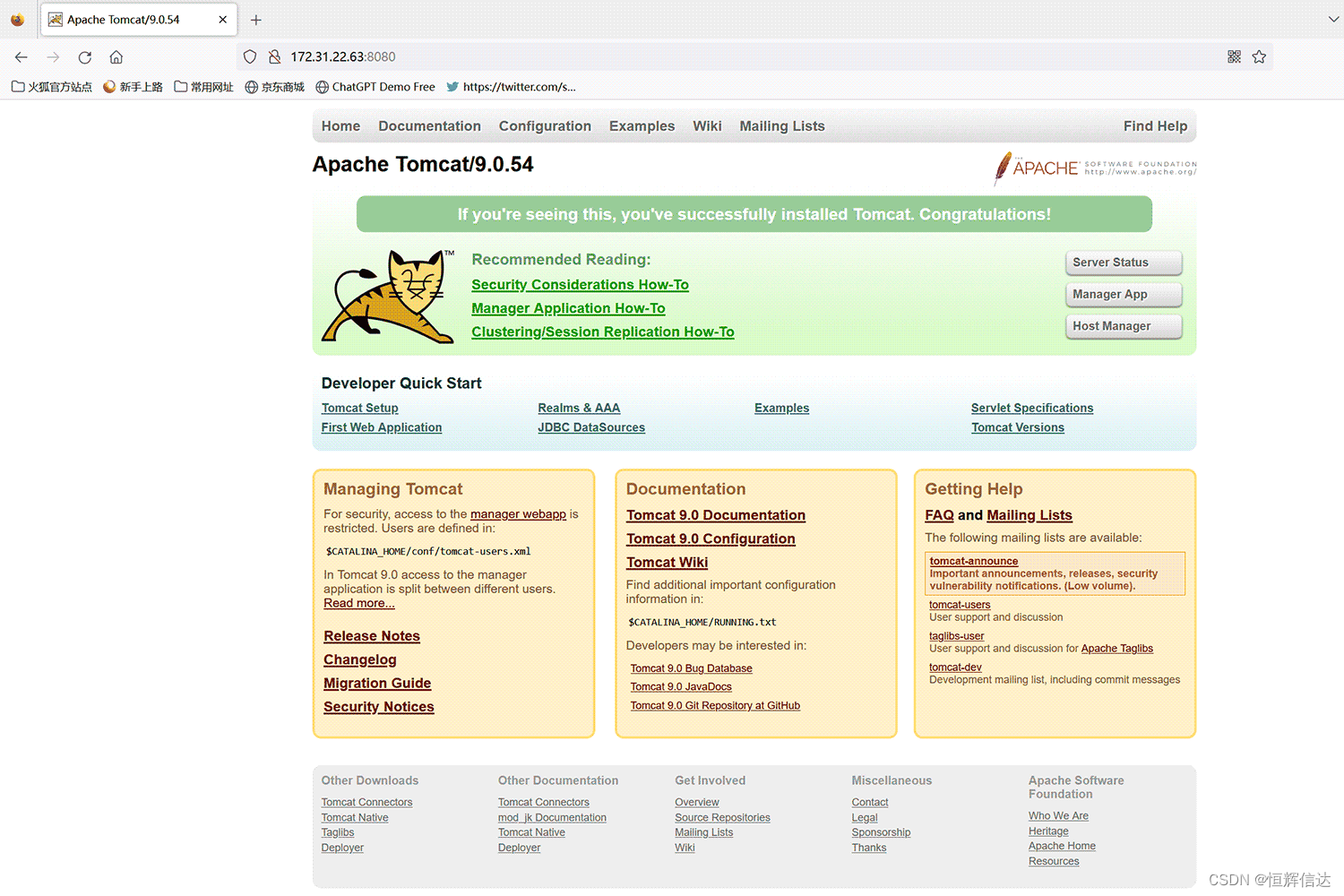Image resolution: width=1344 pixels, height=896 pixels.
Task: Open the 新手上路 bookmark
Action: (133, 87)
